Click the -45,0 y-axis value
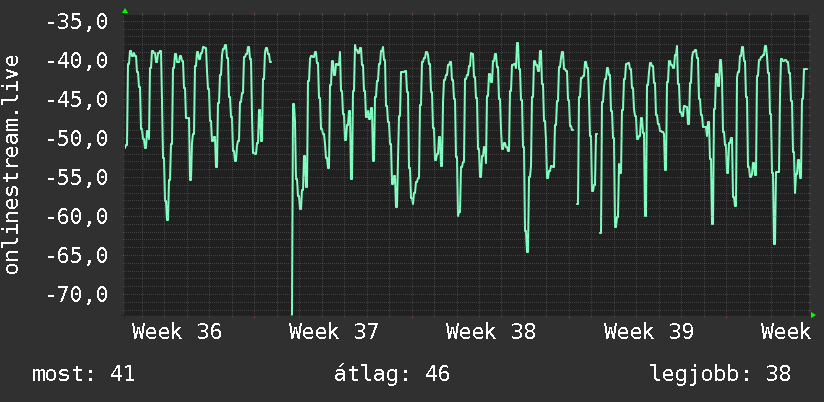Screen dimensions: 824x402 coord(77,100)
